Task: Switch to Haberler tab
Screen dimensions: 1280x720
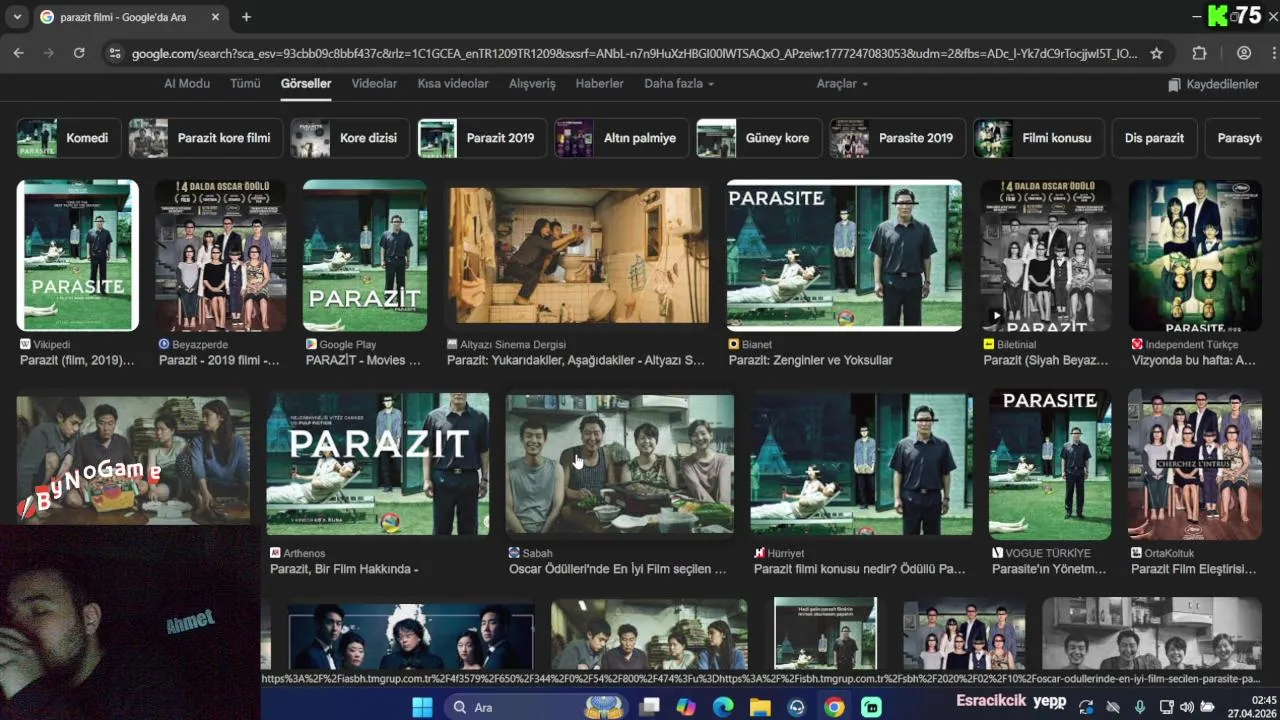Action: click(x=599, y=84)
